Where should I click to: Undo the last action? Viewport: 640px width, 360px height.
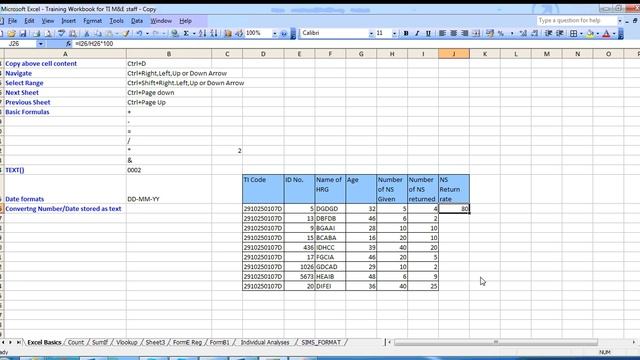pyautogui.click(x=139, y=33)
